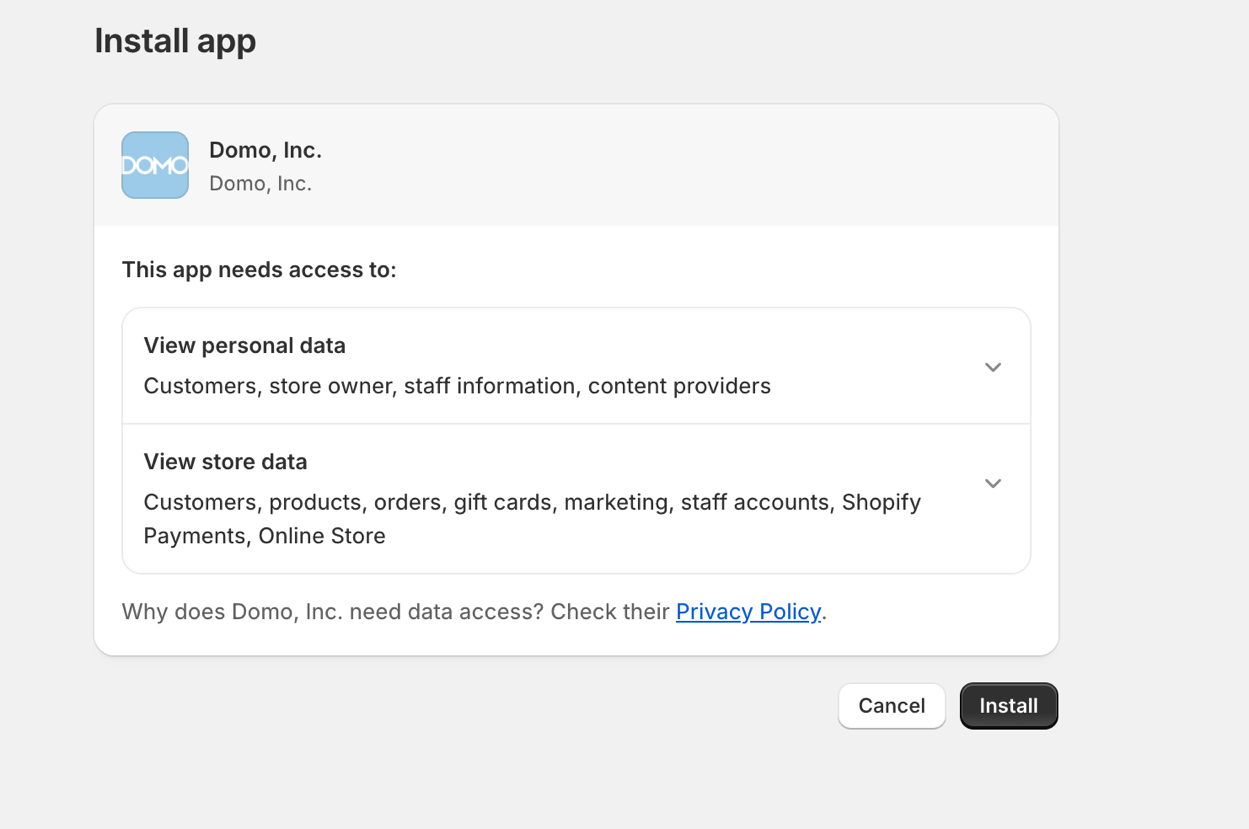Image resolution: width=1249 pixels, height=829 pixels.
Task: Click the gift cards, marketing text
Action: 561,502
